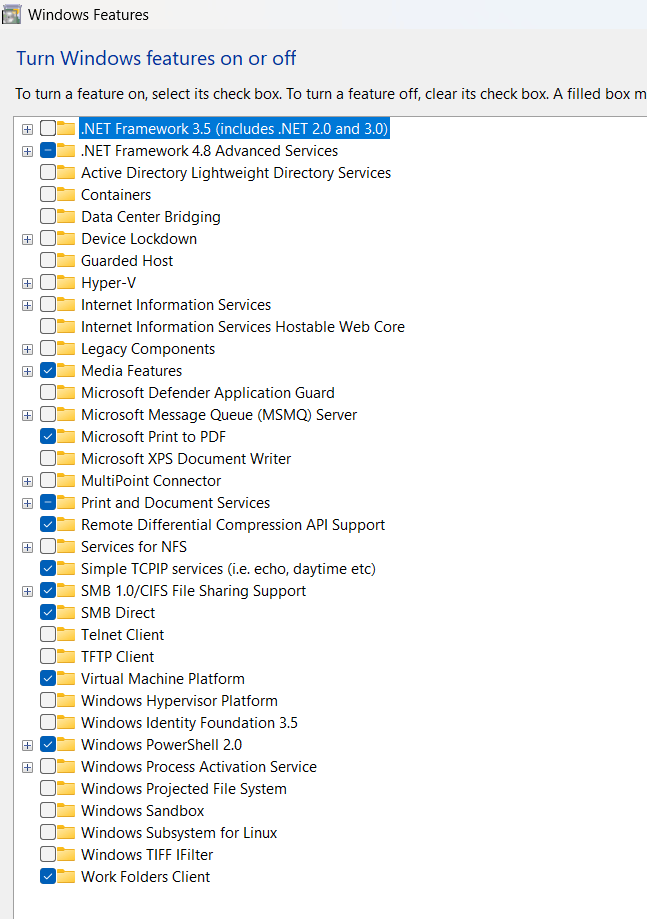Viewport: 647px width, 919px height.
Task: Select the Simple TCPIP services row
Action: [228, 569]
